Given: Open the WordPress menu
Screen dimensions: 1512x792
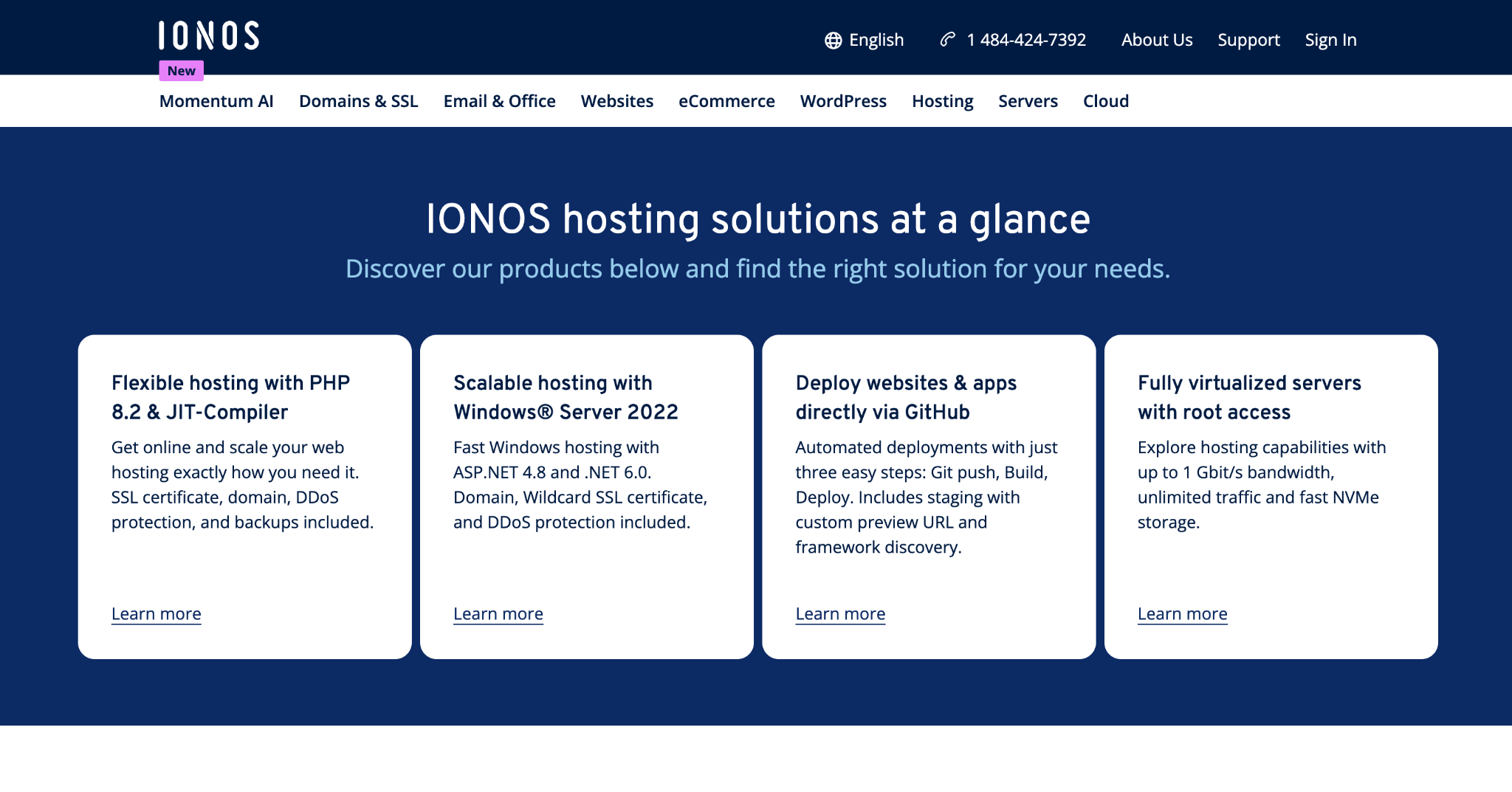Looking at the screenshot, I should (843, 101).
